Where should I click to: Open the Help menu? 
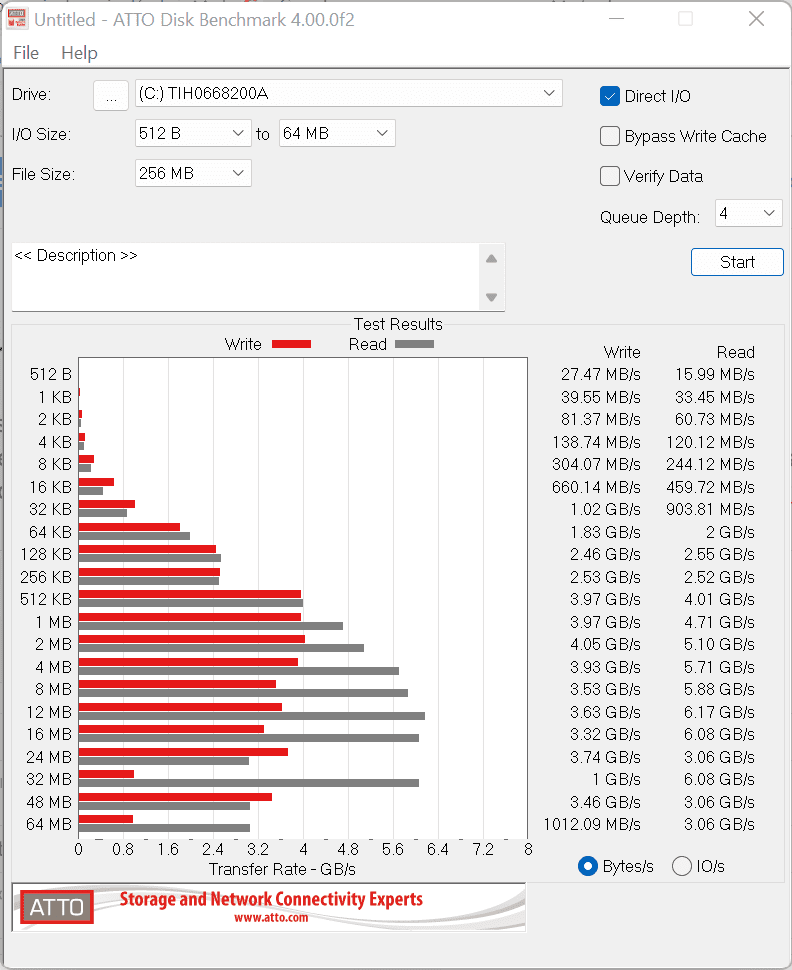click(x=79, y=53)
